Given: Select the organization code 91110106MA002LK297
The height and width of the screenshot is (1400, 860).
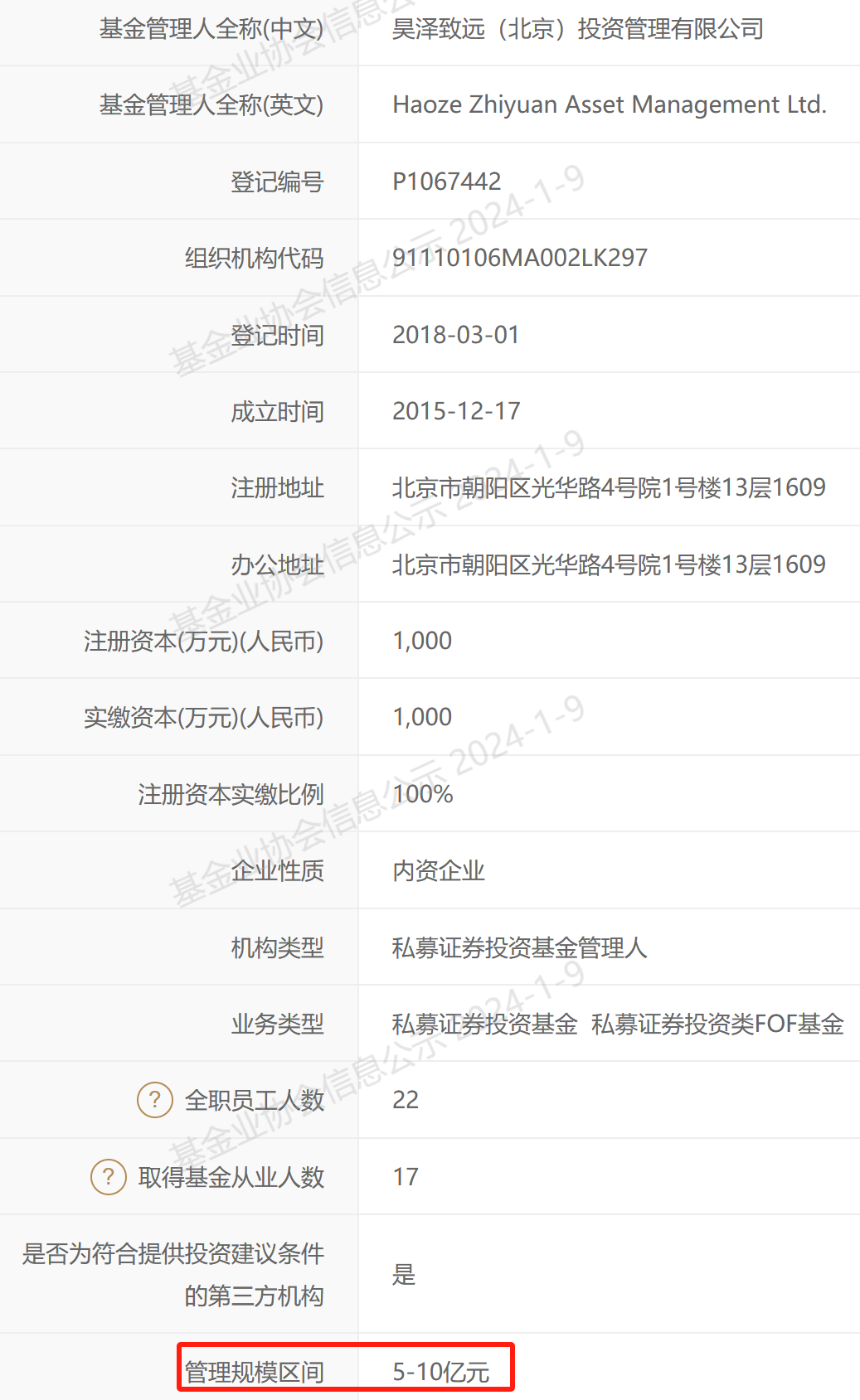Looking at the screenshot, I should (x=520, y=258).
